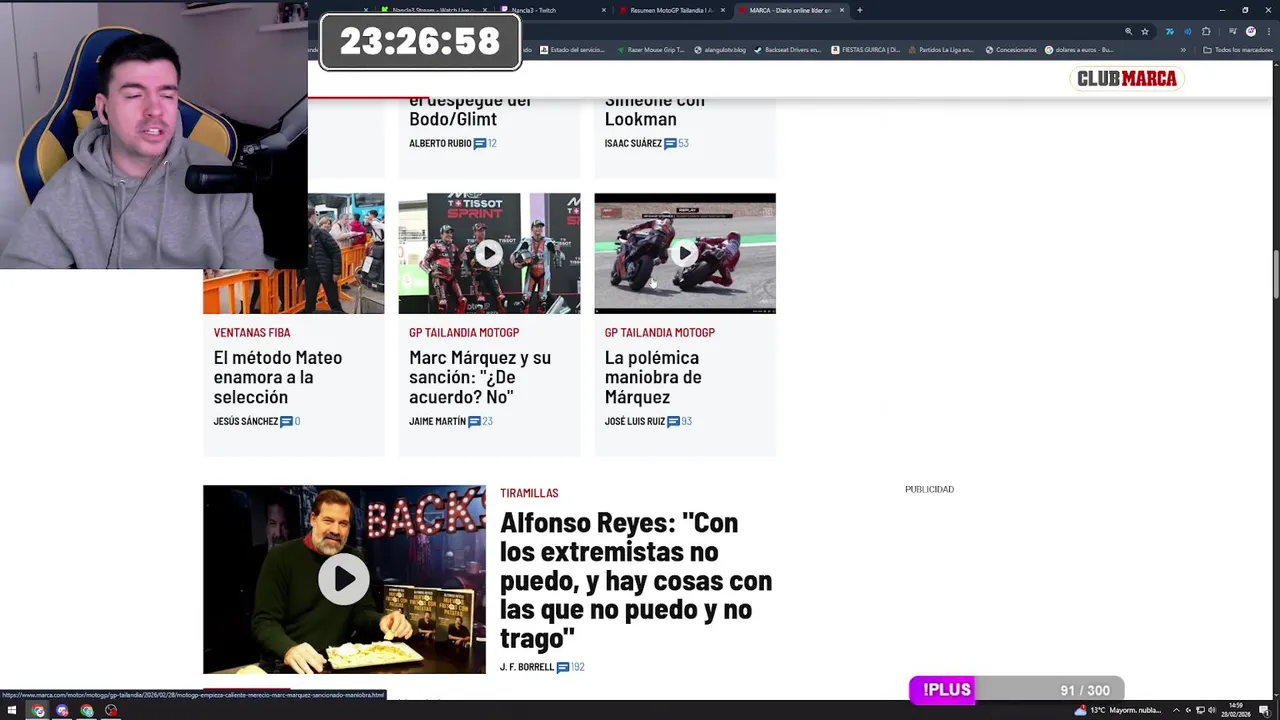Open the Simeone con Lookman headline
This screenshot has height=720, width=1280.
pyautogui.click(x=655, y=109)
